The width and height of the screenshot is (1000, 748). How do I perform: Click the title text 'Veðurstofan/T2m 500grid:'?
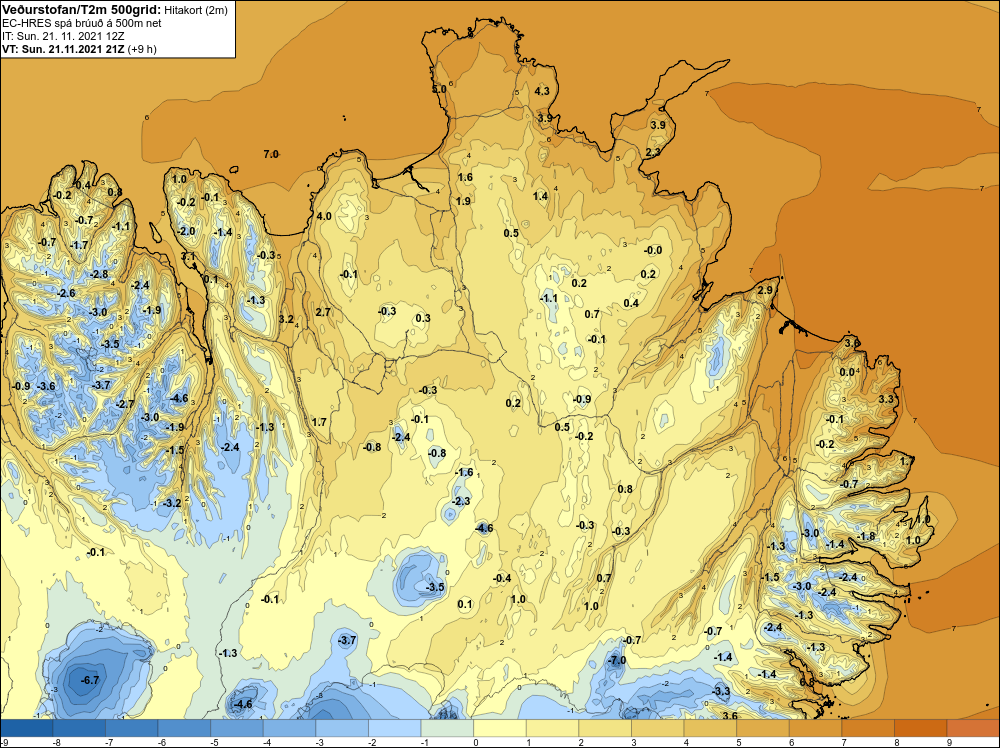tap(80, 10)
